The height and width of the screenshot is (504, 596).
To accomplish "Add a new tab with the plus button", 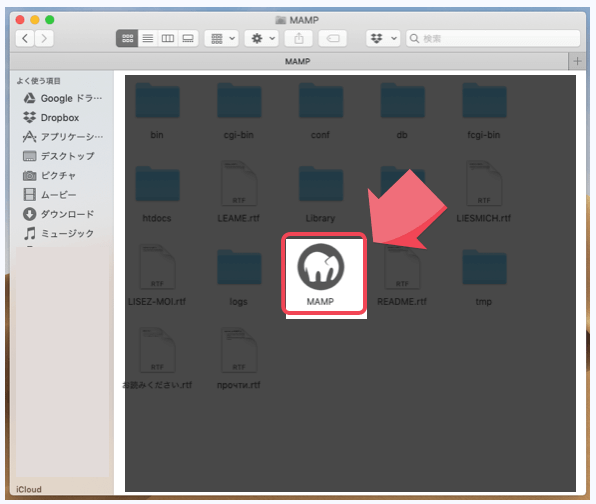I will coord(577,61).
